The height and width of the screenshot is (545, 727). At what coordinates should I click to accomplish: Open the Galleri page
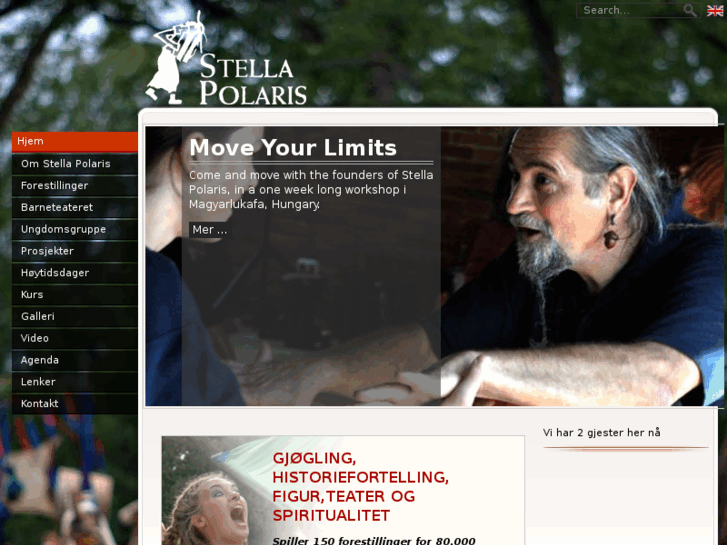tap(75, 316)
